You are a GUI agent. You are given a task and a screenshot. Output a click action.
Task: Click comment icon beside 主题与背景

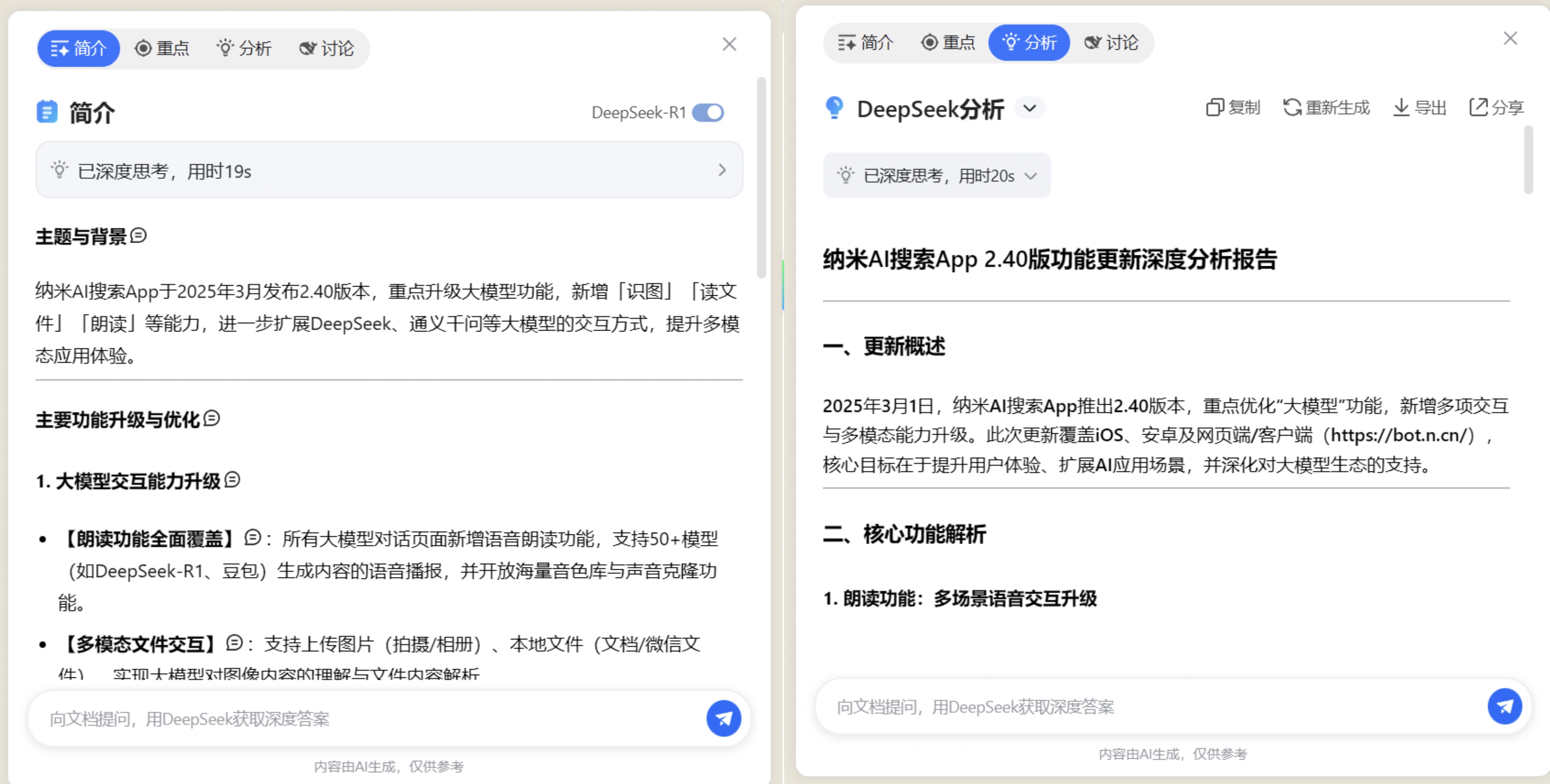click(x=139, y=235)
